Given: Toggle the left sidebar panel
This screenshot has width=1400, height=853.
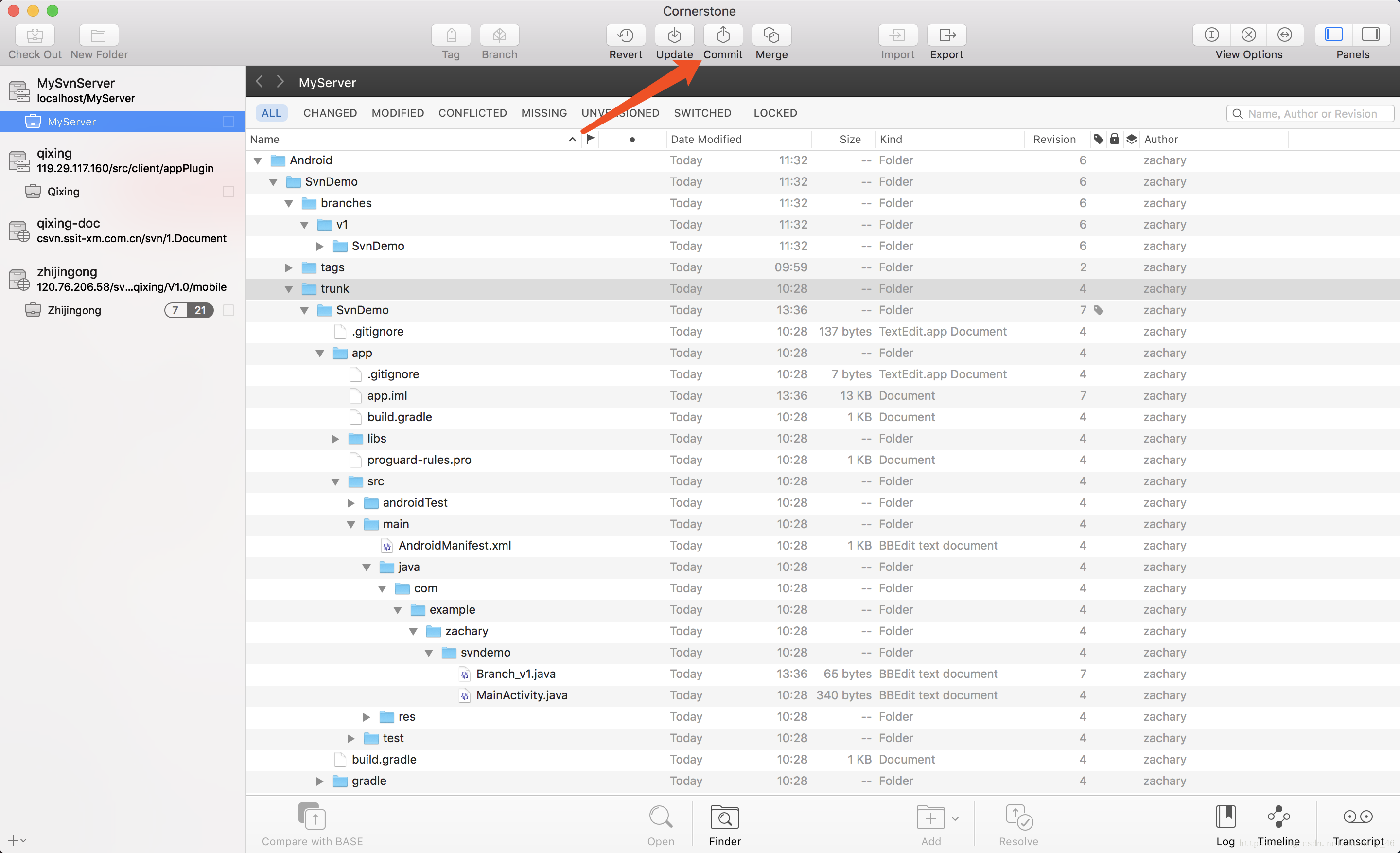Looking at the screenshot, I should coord(1333,35).
